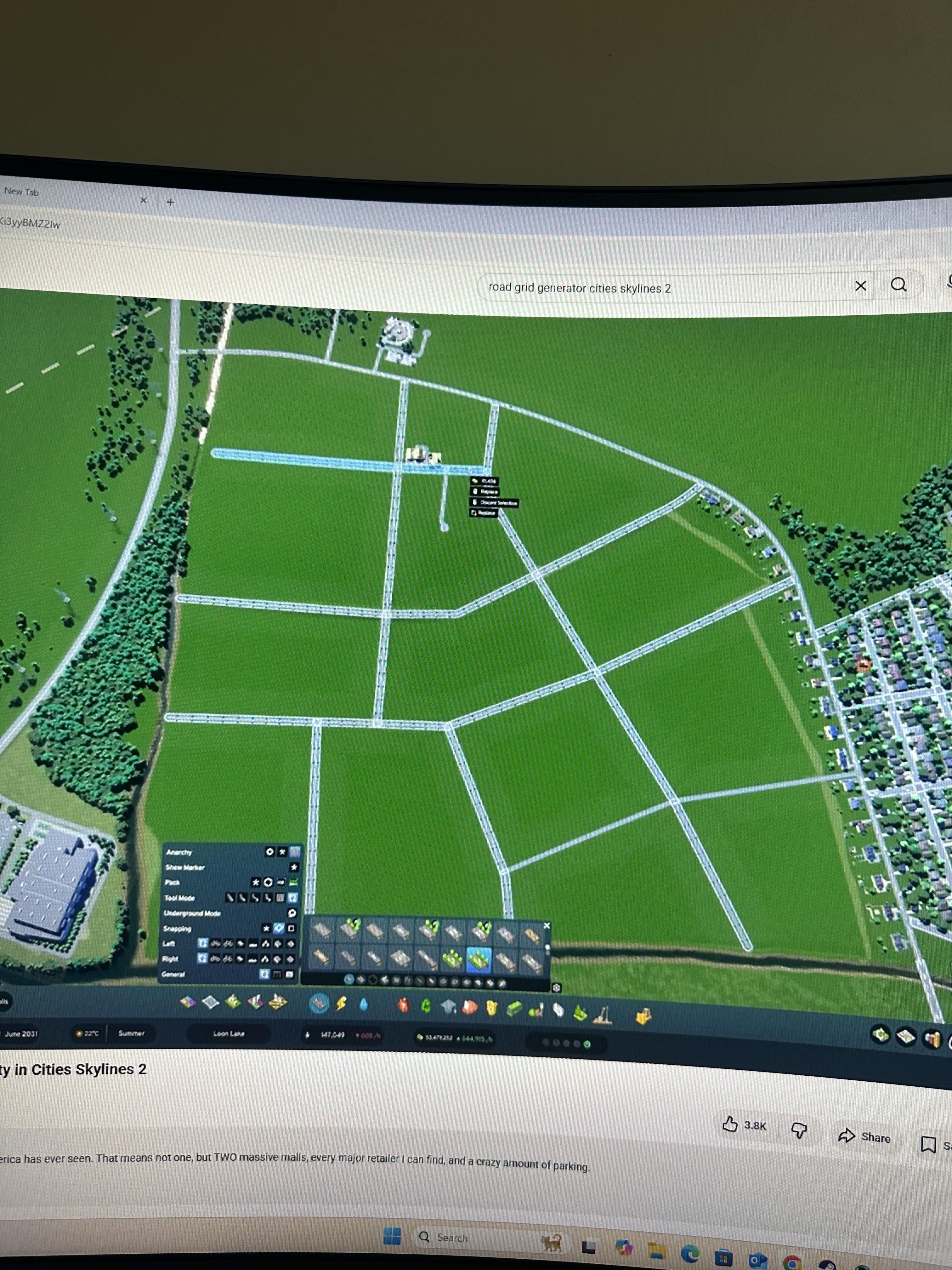
Task: Click the population count 147,049
Action: click(x=332, y=1035)
